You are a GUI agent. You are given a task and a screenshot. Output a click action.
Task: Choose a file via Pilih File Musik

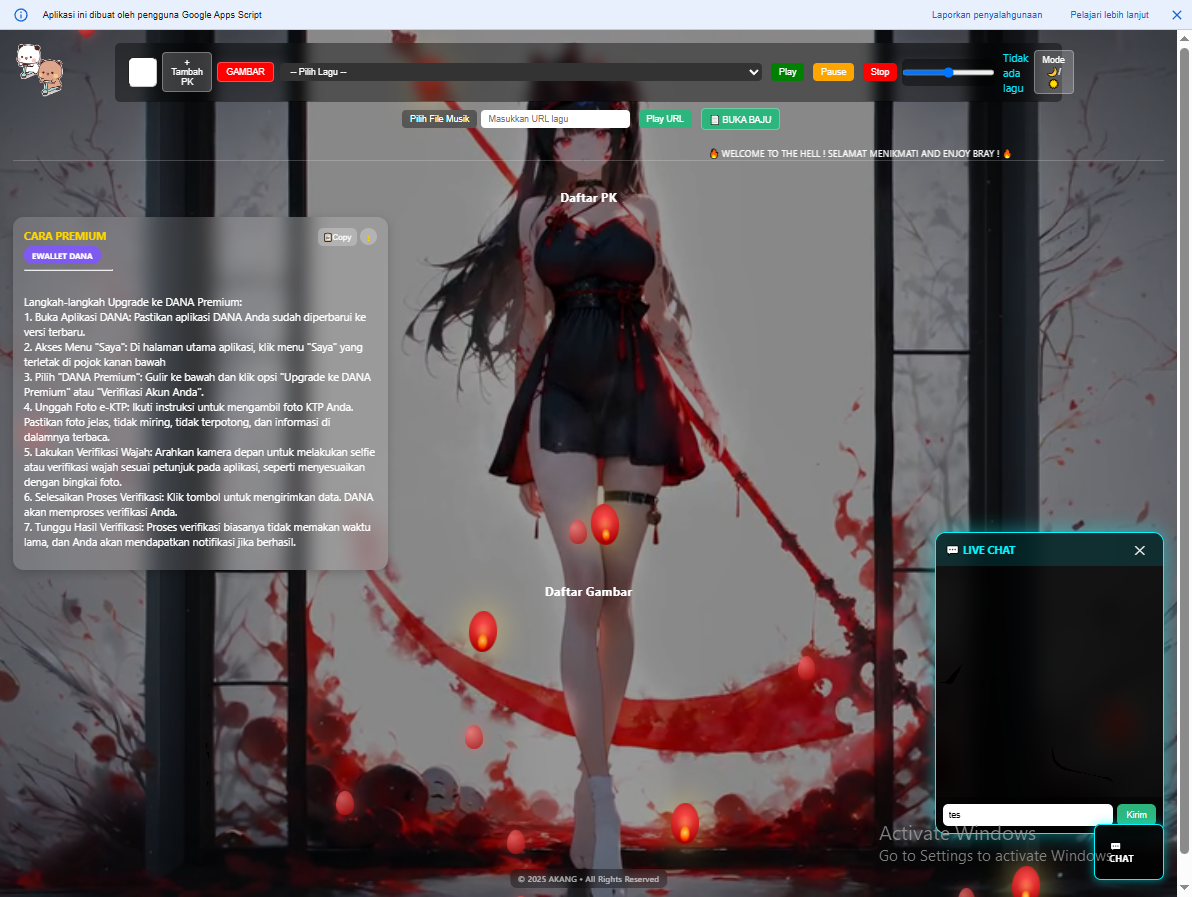pos(439,119)
